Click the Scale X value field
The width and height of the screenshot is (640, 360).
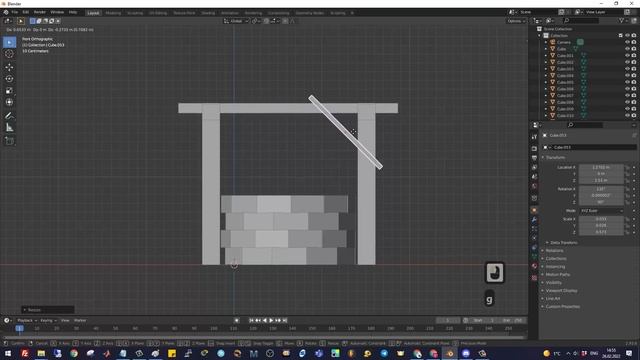[x=601, y=219]
